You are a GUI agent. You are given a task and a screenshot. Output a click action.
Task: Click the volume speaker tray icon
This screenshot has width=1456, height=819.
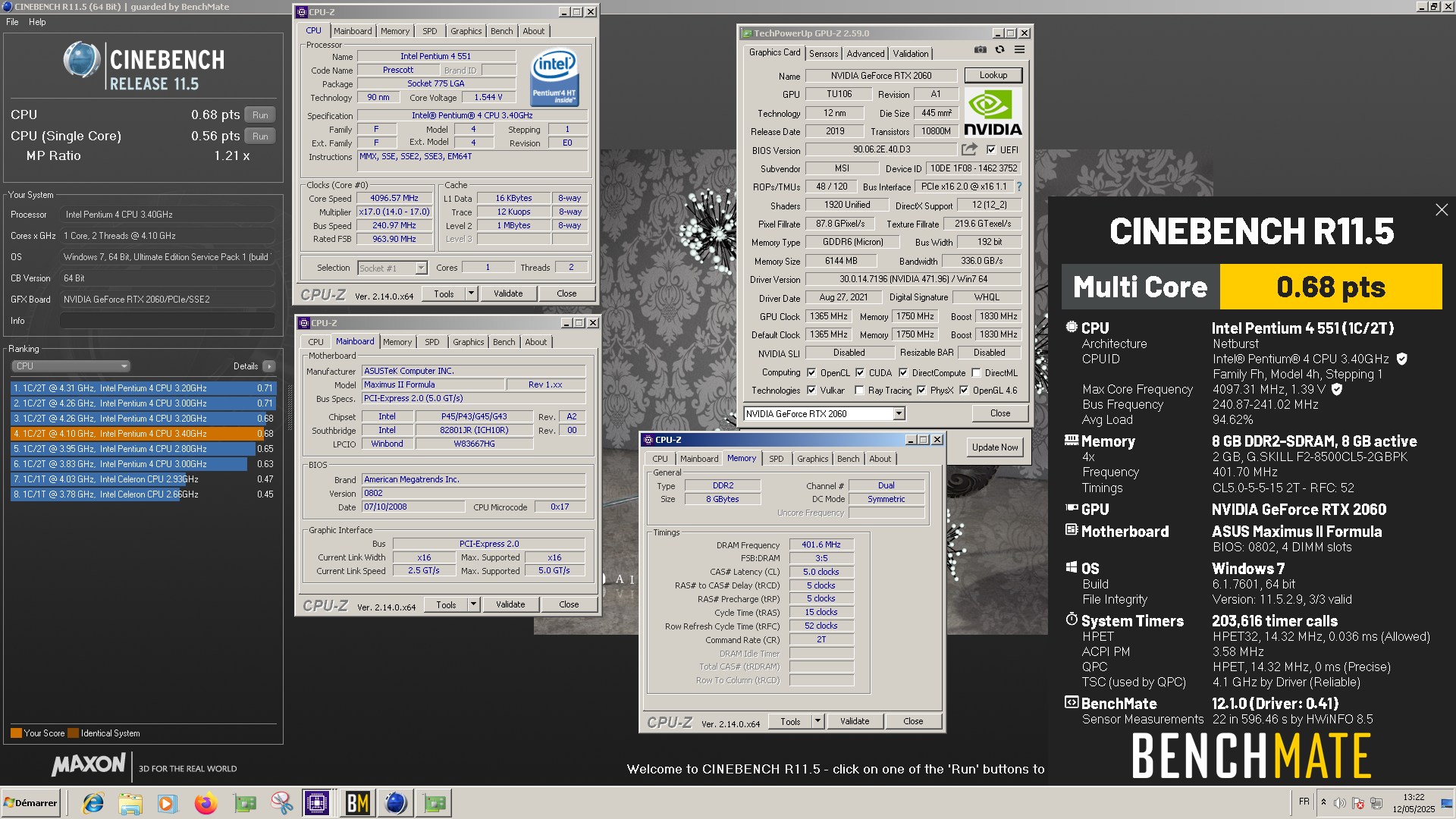coord(1340,802)
